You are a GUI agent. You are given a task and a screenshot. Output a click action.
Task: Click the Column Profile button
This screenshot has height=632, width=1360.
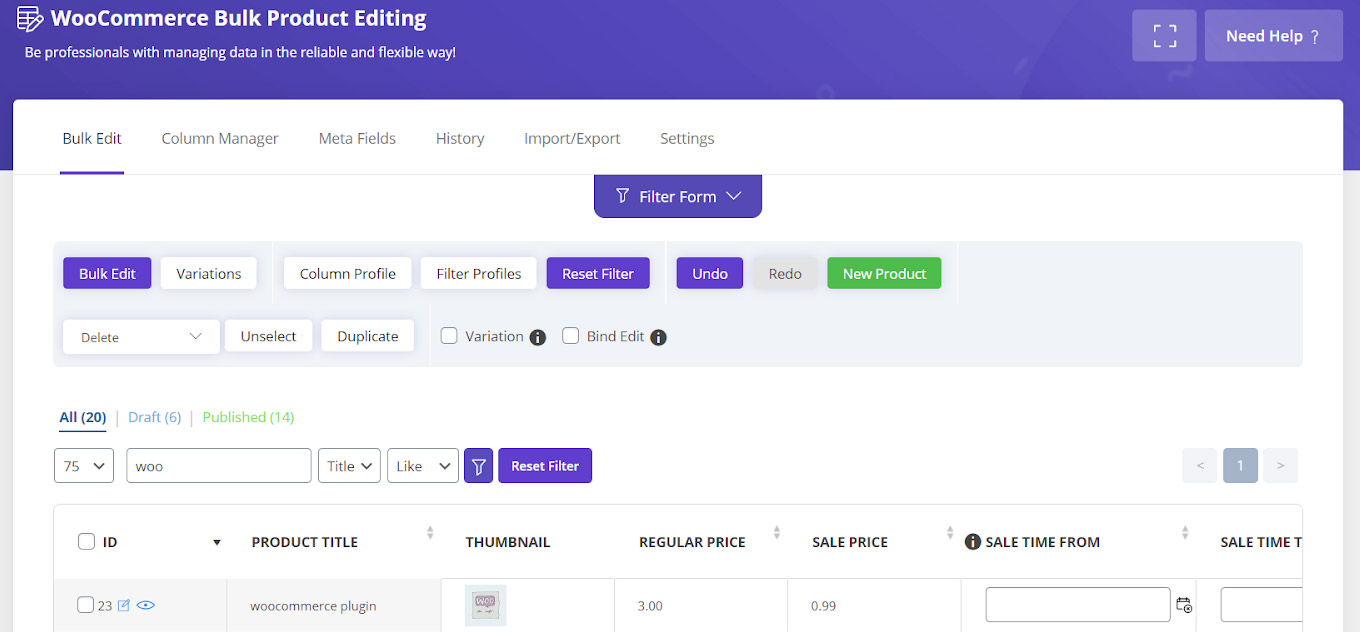(348, 273)
